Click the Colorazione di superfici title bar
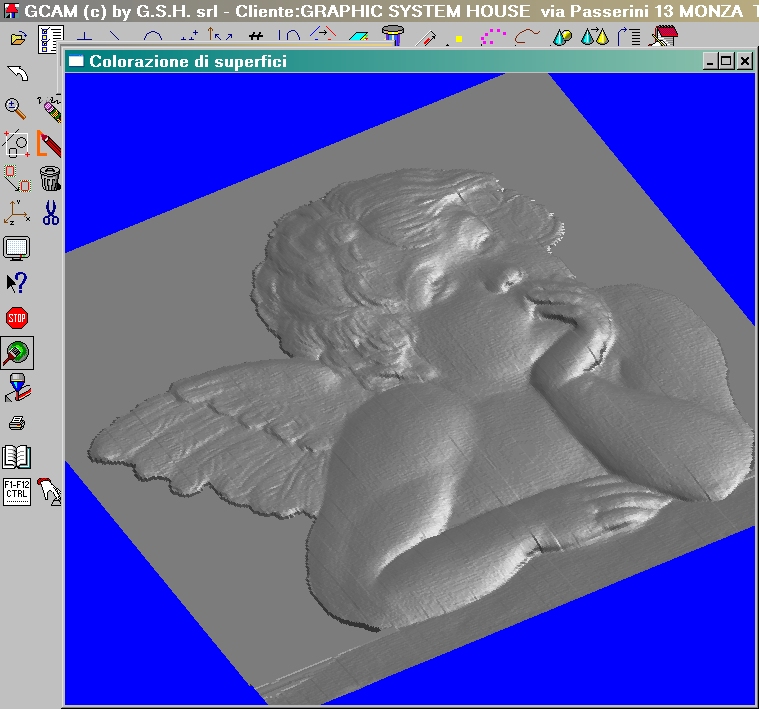The width and height of the screenshot is (759, 709). [409, 61]
